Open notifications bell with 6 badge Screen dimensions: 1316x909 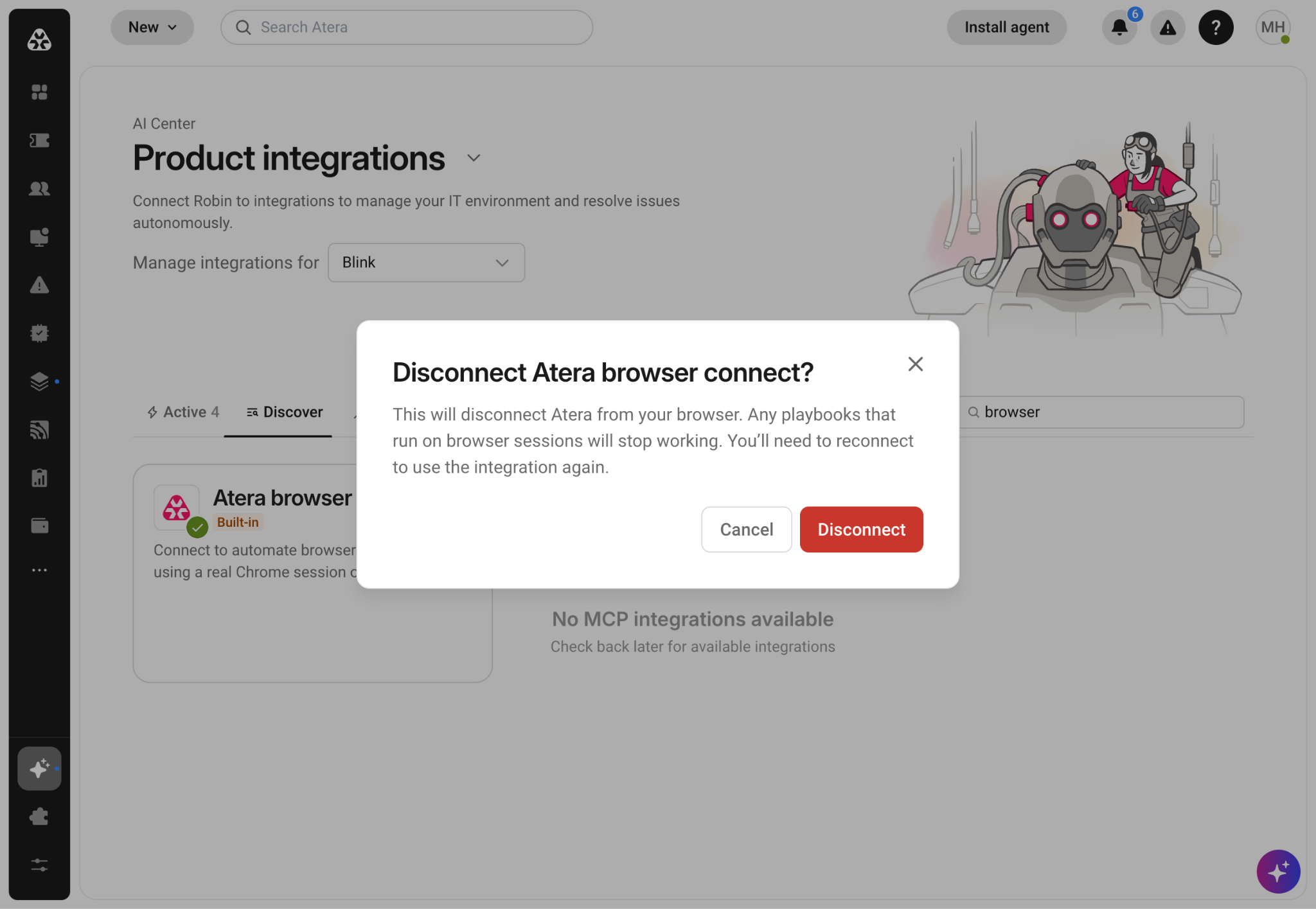point(1119,28)
